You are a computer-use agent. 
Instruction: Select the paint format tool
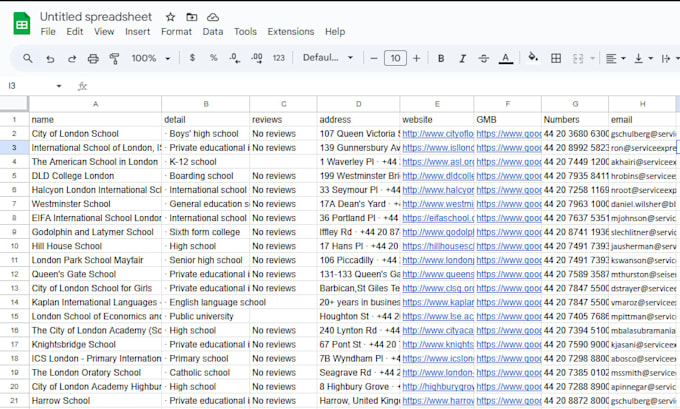pos(114,58)
